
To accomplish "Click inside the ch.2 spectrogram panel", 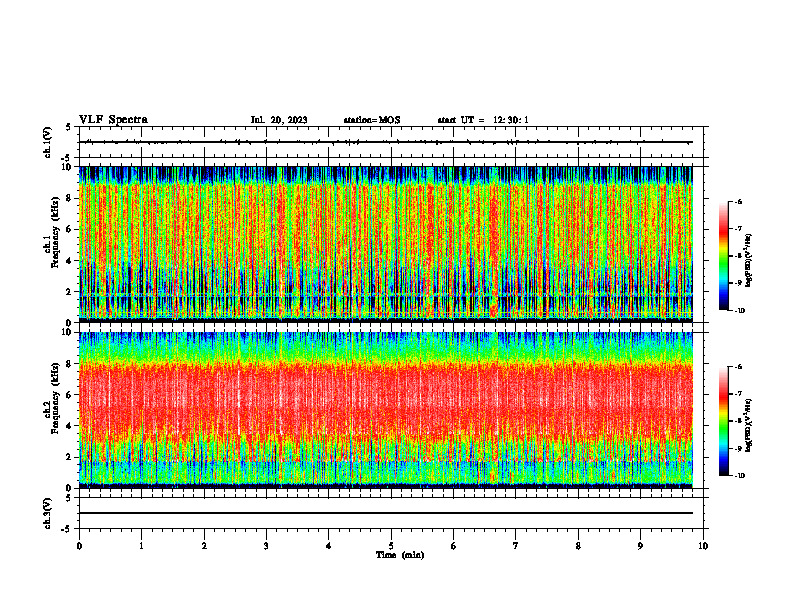I will (x=386, y=410).
